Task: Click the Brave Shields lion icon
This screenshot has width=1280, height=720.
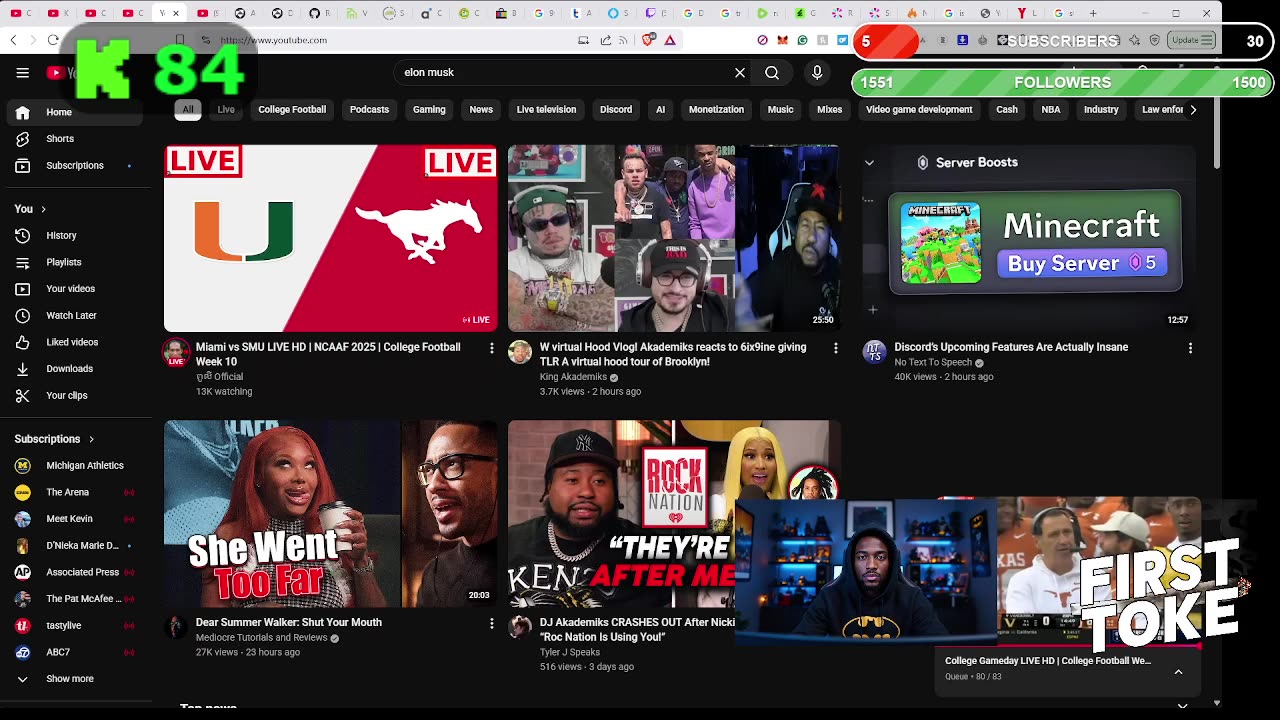Action: (648, 40)
